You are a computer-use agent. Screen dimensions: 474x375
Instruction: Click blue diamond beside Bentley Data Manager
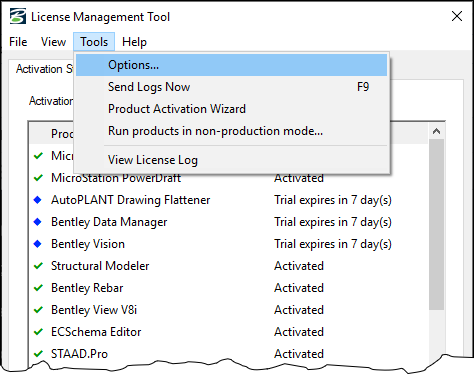click(x=38, y=222)
